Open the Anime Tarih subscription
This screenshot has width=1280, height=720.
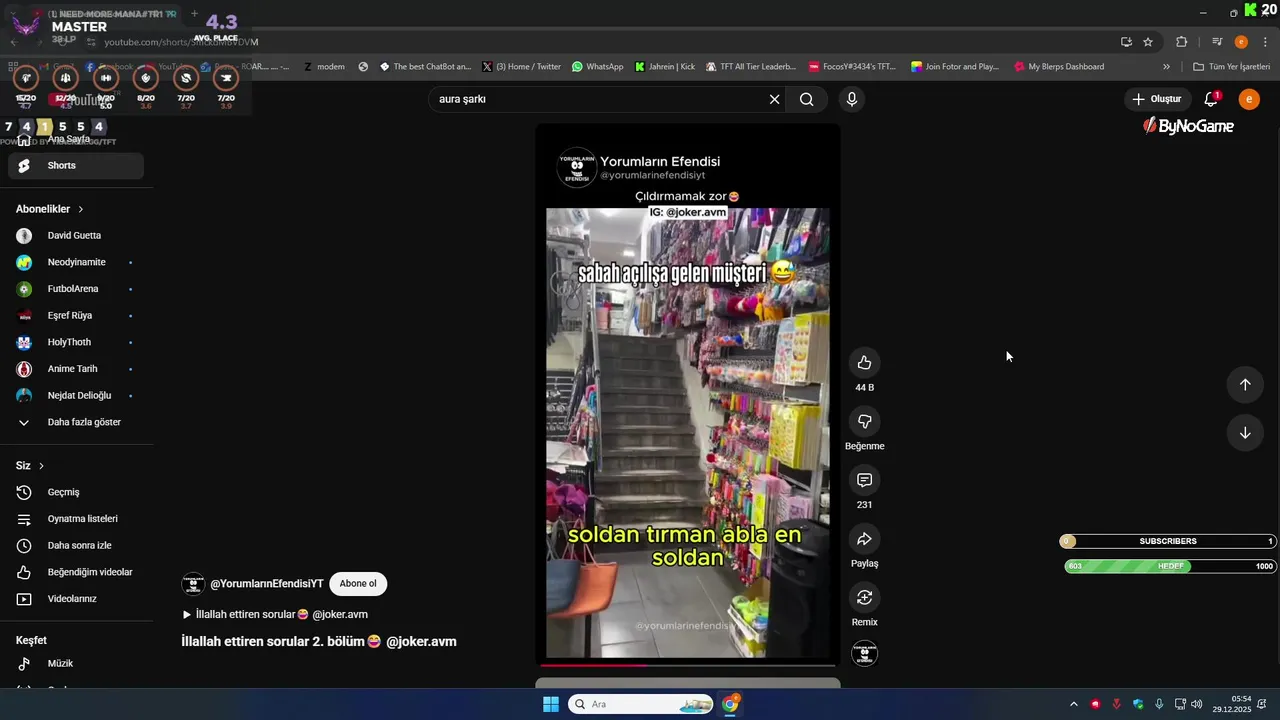76,369
